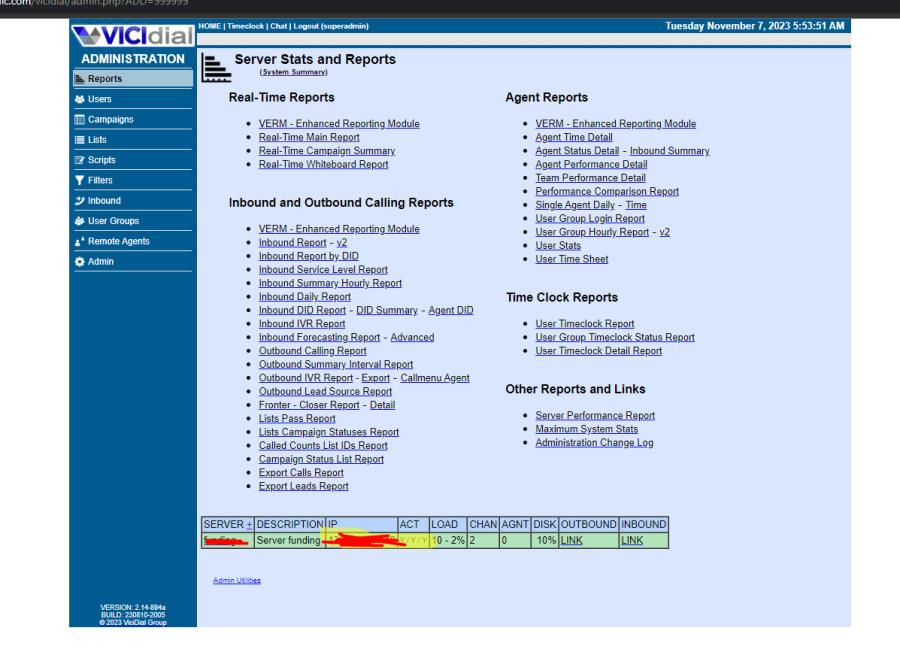Click the VICIdial logo
This screenshot has width=900, height=658.
pos(133,36)
